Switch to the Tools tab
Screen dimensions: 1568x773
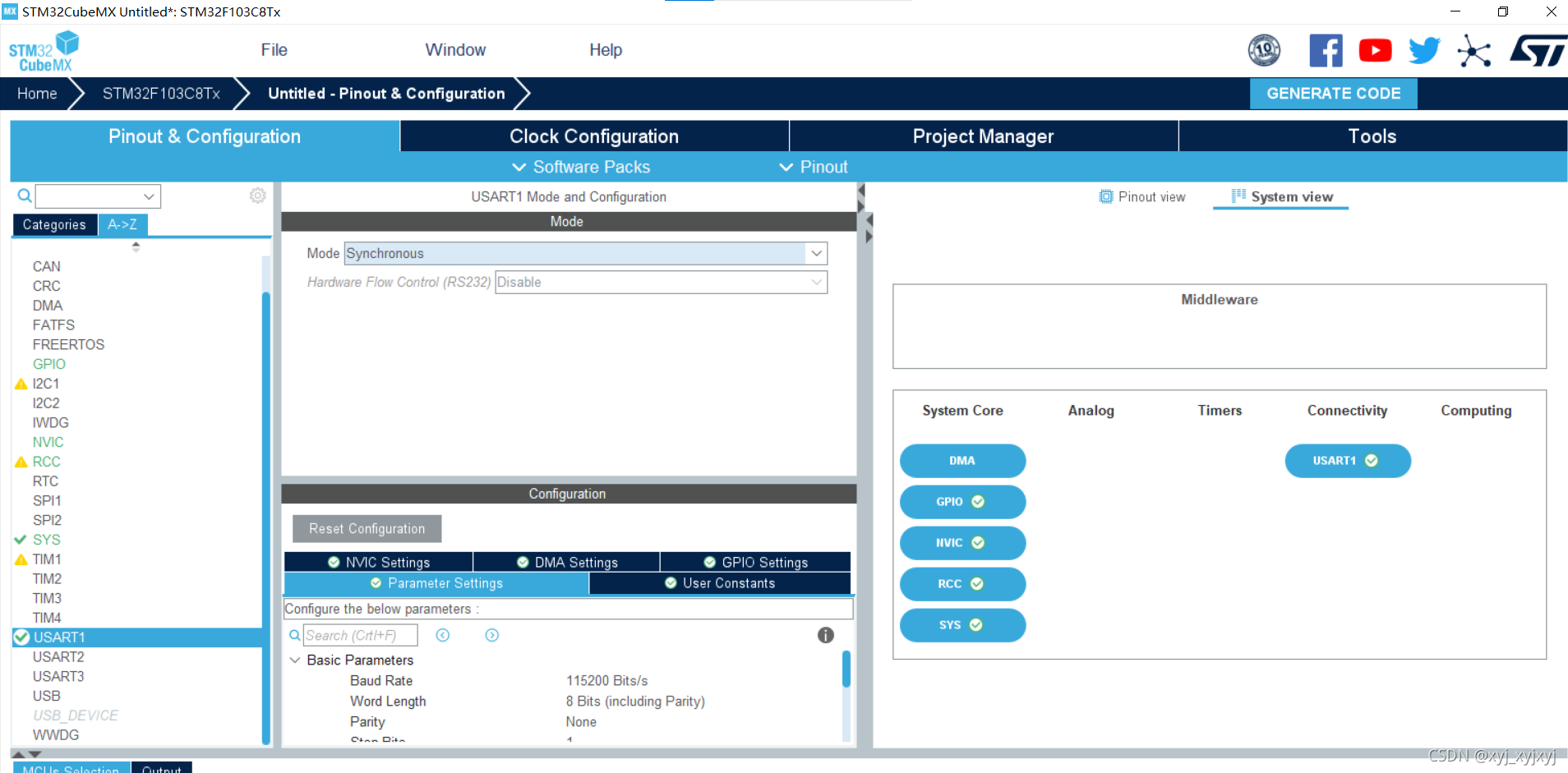click(1372, 136)
